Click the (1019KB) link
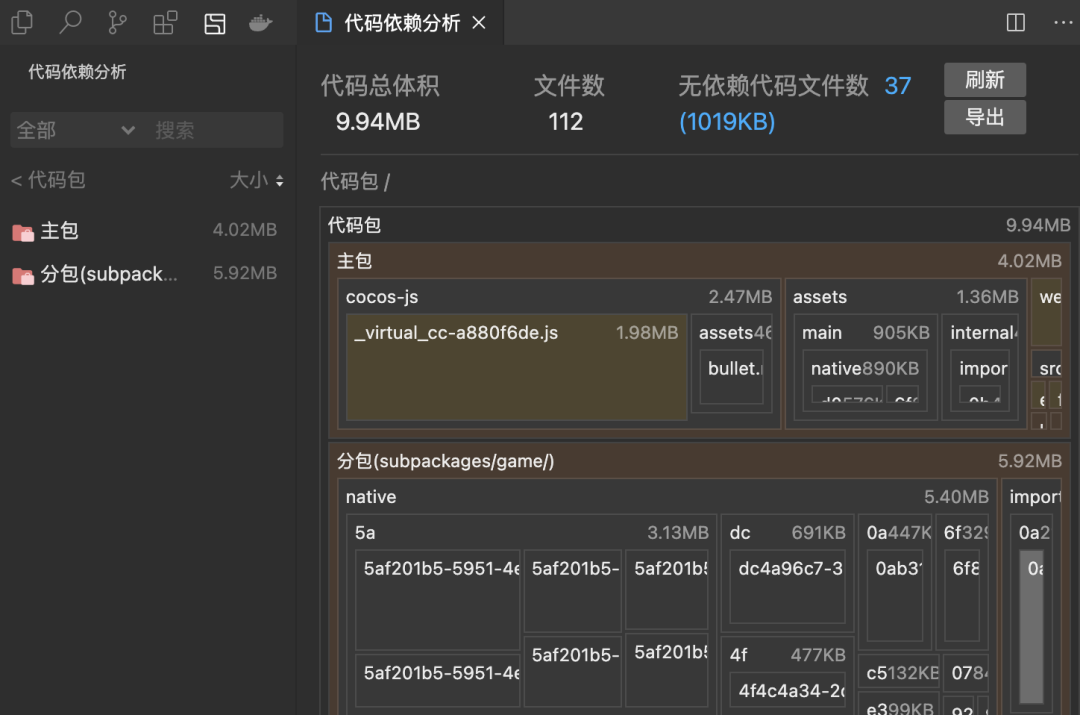The width and height of the screenshot is (1080, 715). [x=727, y=122]
